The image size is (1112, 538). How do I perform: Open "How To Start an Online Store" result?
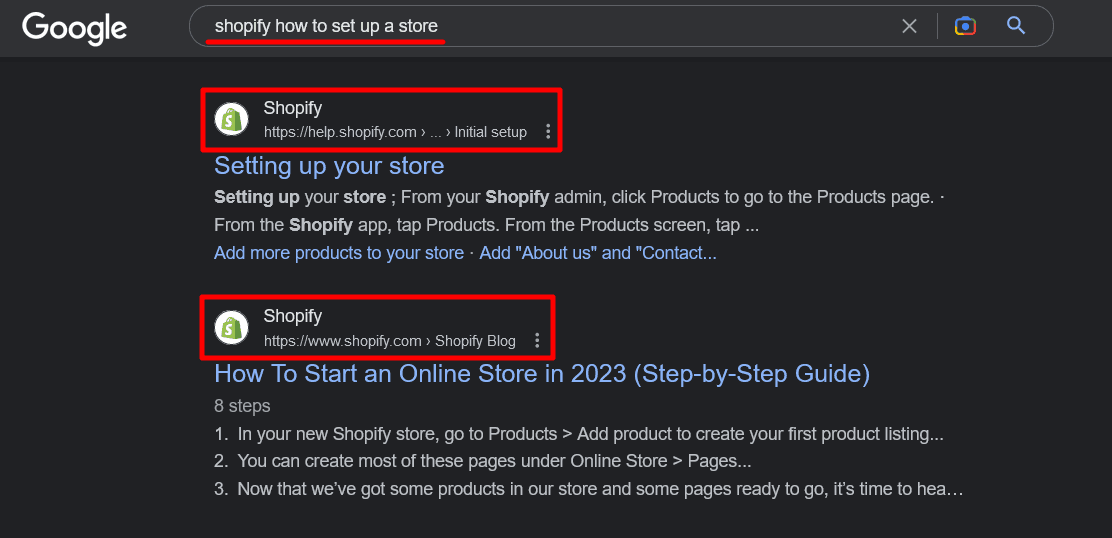click(x=542, y=374)
